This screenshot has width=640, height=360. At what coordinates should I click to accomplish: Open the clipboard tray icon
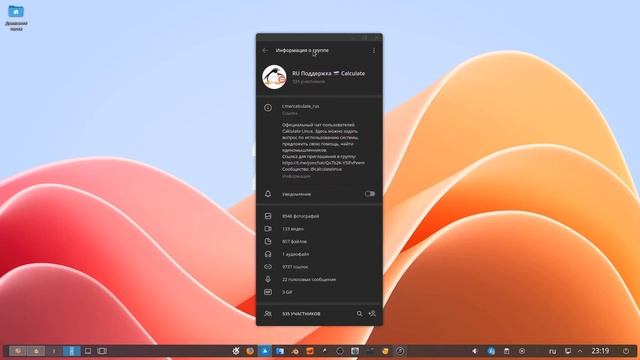(507, 351)
